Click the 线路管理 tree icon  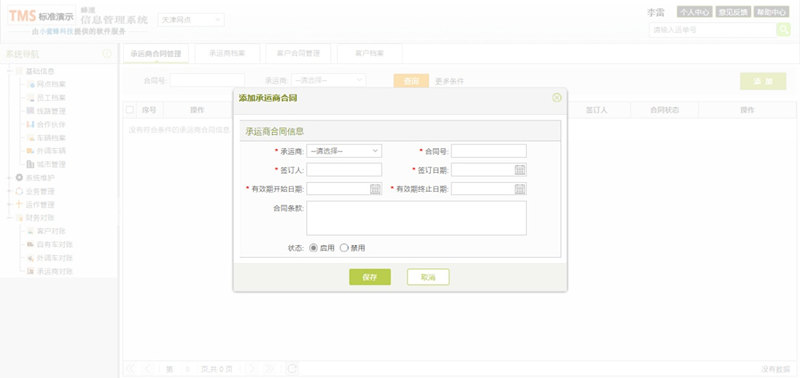31,111
